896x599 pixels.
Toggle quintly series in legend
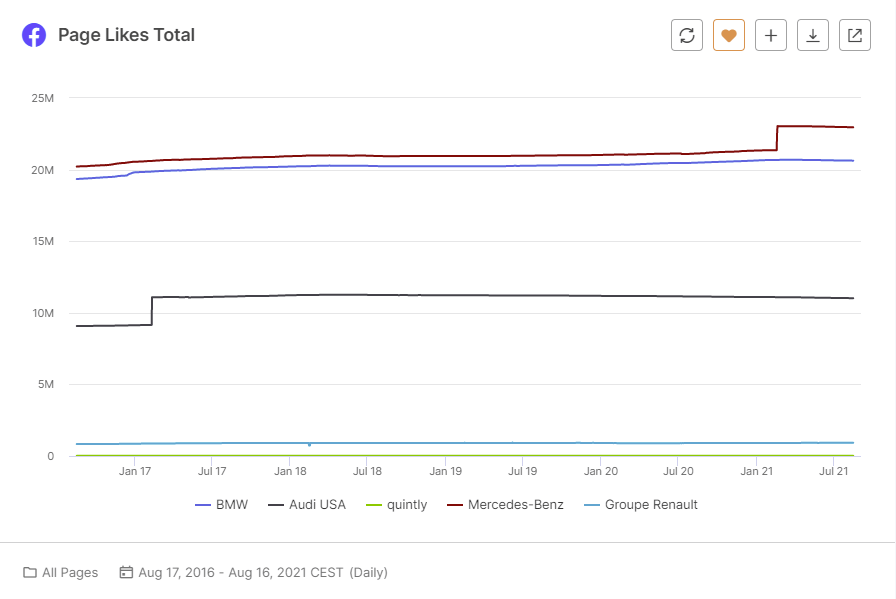(397, 505)
